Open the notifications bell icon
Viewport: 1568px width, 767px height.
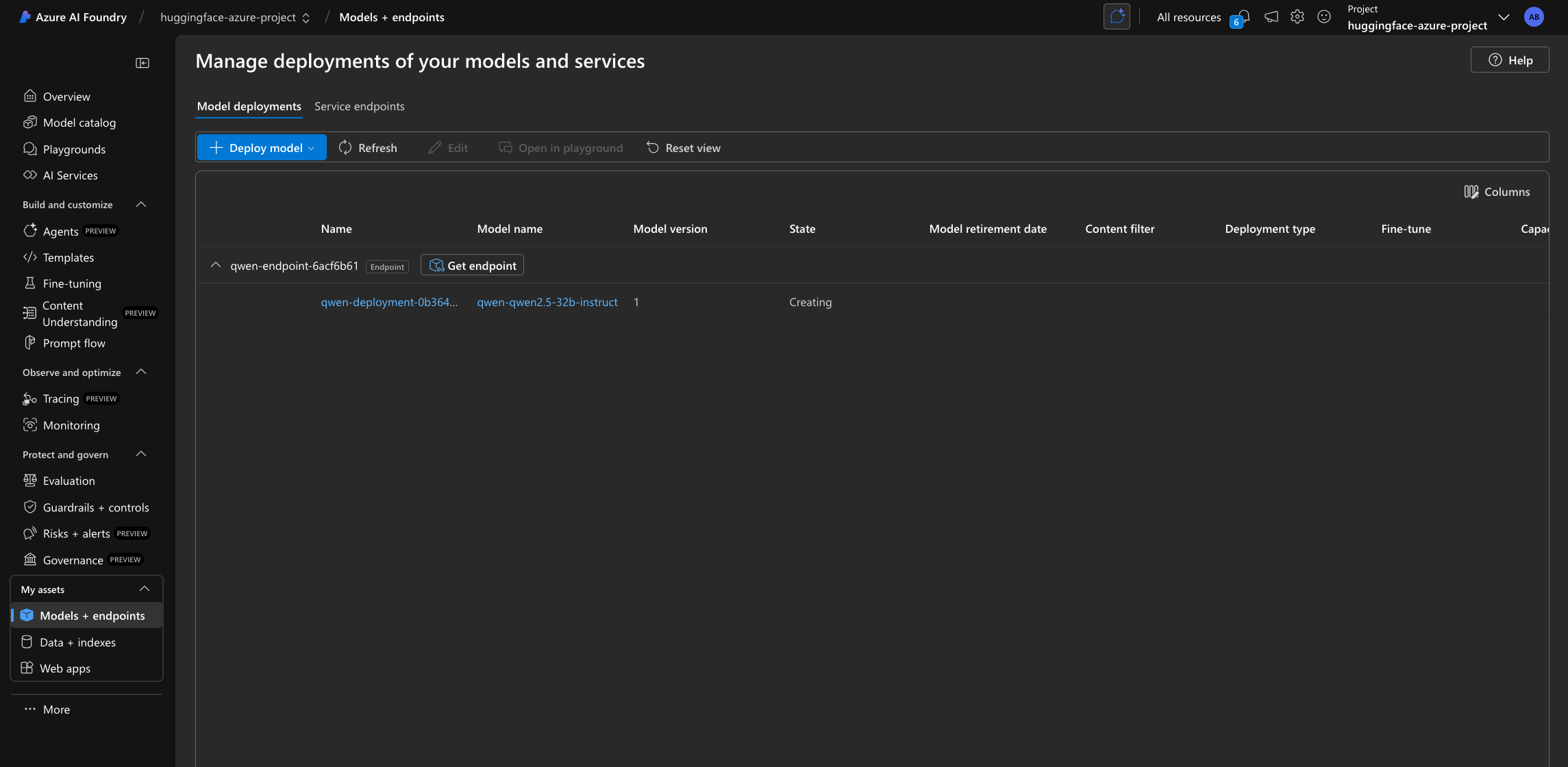point(1242,16)
